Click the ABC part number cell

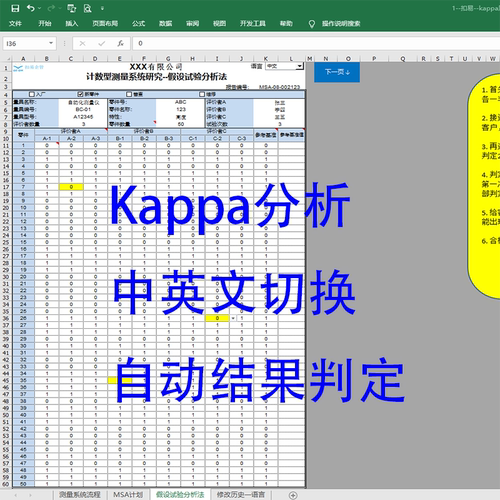click(x=180, y=102)
